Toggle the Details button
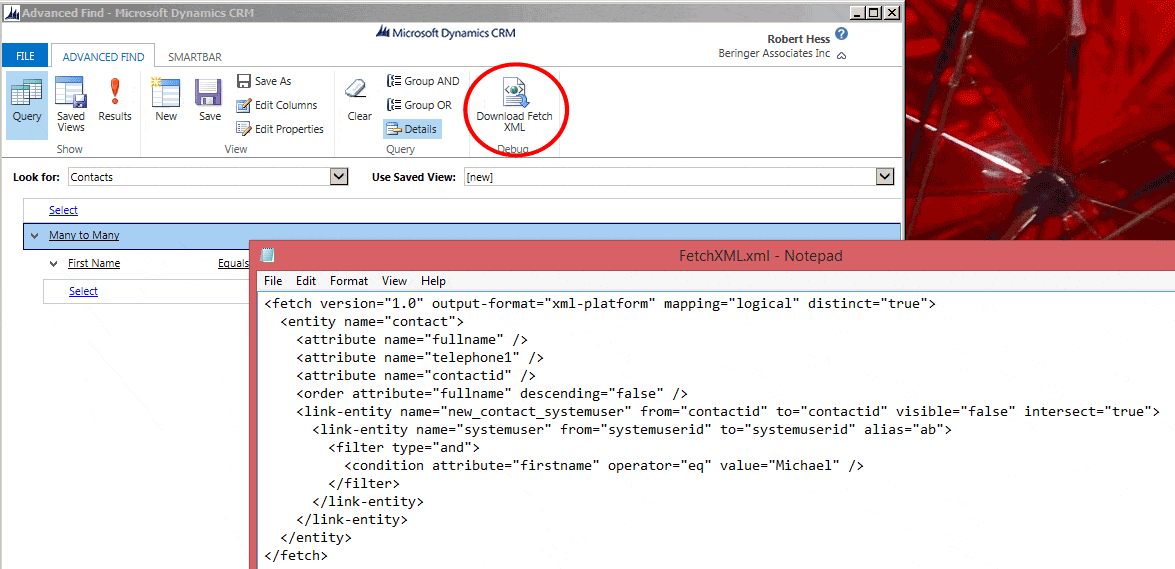The height and width of the screenshot is (569, 1175). coord(411,129)
